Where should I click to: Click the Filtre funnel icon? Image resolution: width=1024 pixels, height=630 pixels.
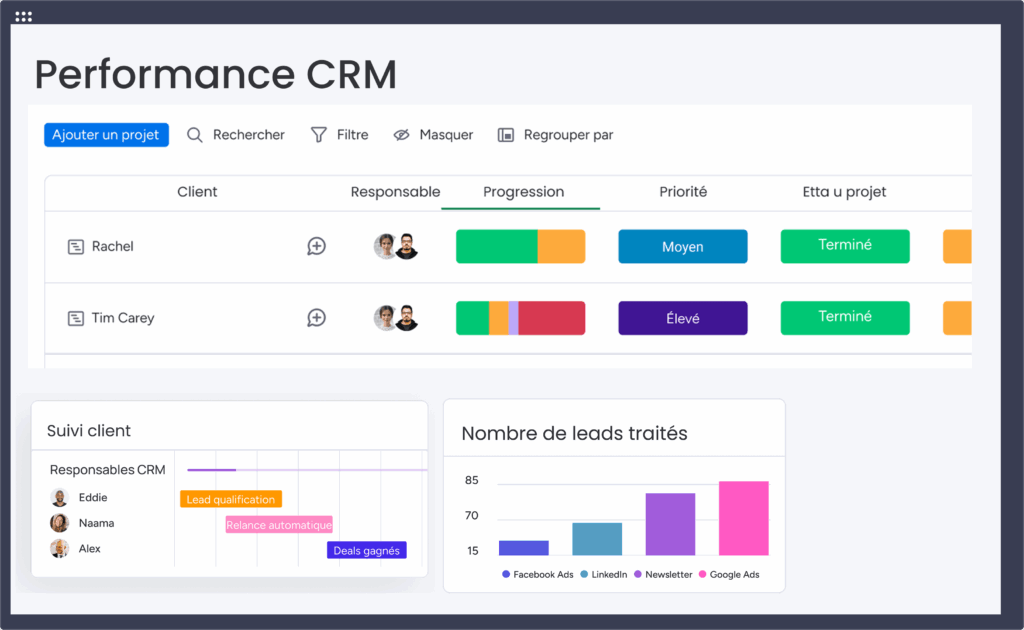pyautogui.click(x=319, y=135)
